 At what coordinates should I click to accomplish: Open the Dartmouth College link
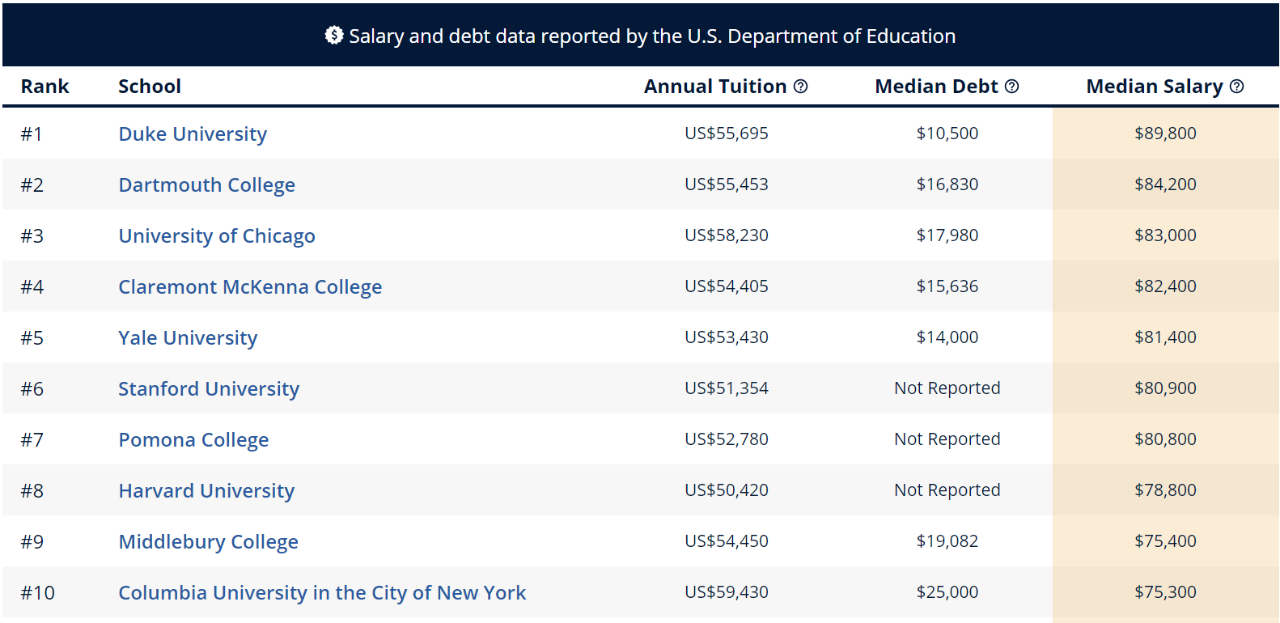(x=207, y=185)
